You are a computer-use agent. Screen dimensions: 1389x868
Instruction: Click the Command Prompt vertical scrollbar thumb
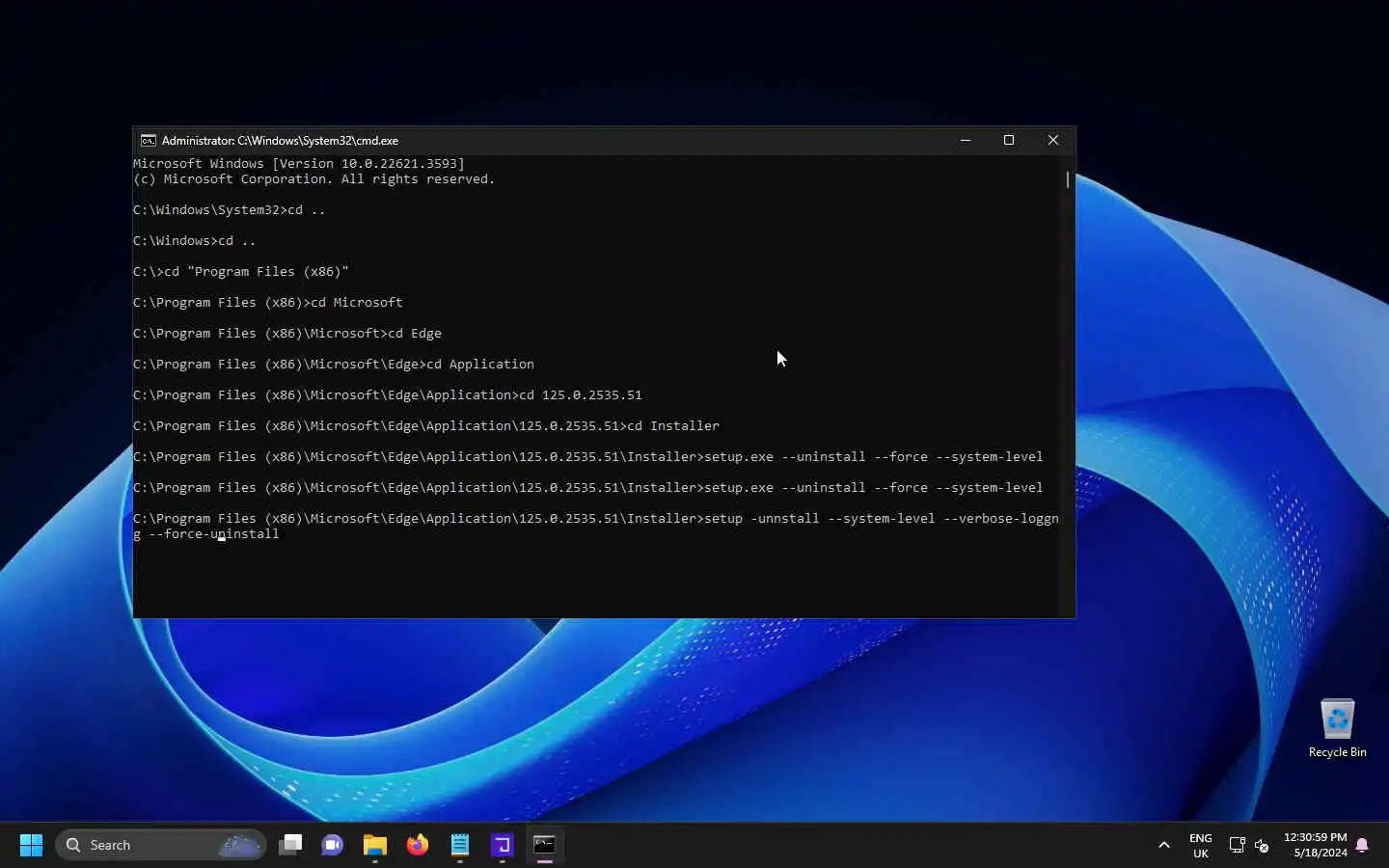(x=1068, y=179)
